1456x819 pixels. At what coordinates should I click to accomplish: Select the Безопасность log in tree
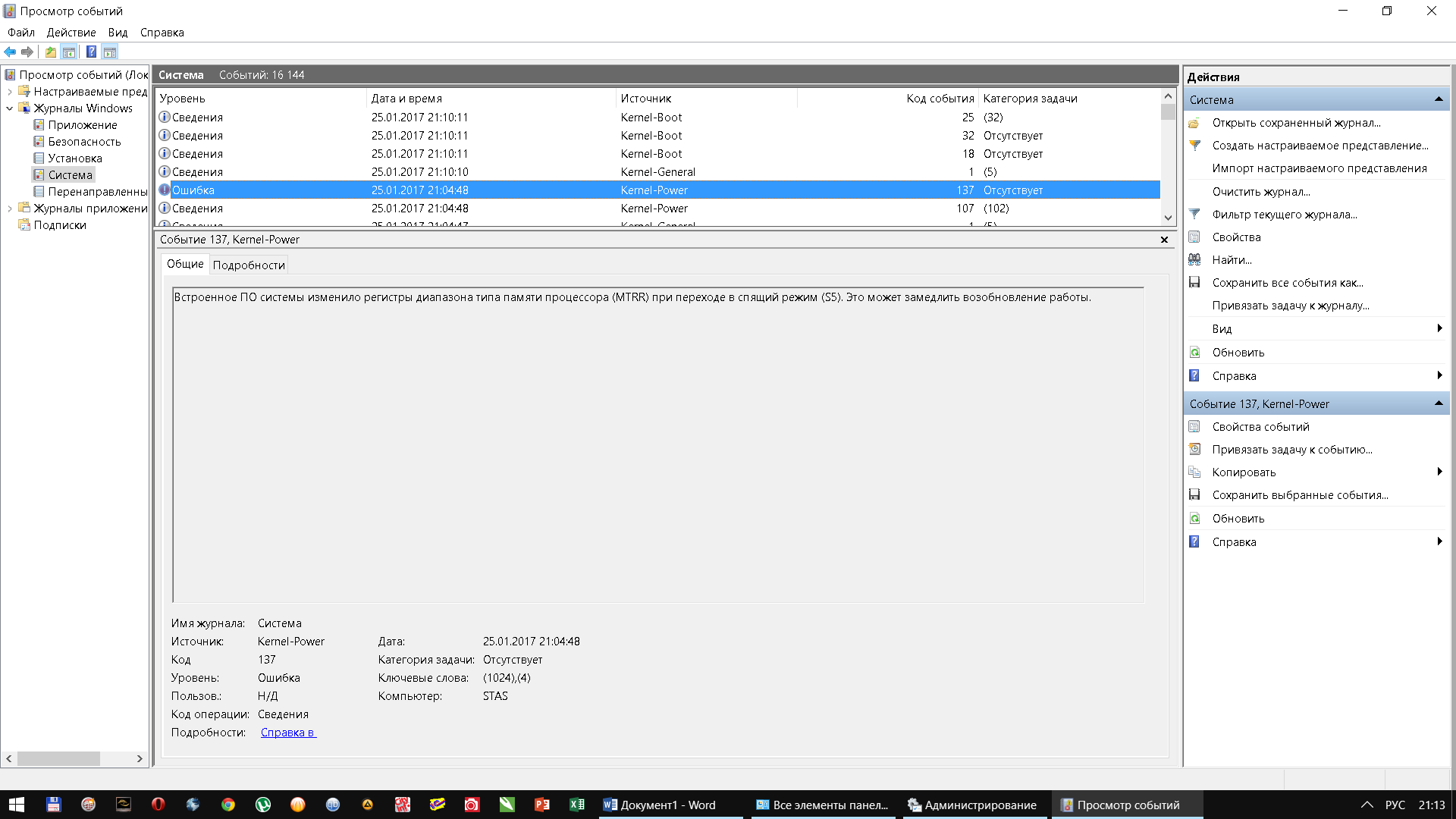point(84,142)
